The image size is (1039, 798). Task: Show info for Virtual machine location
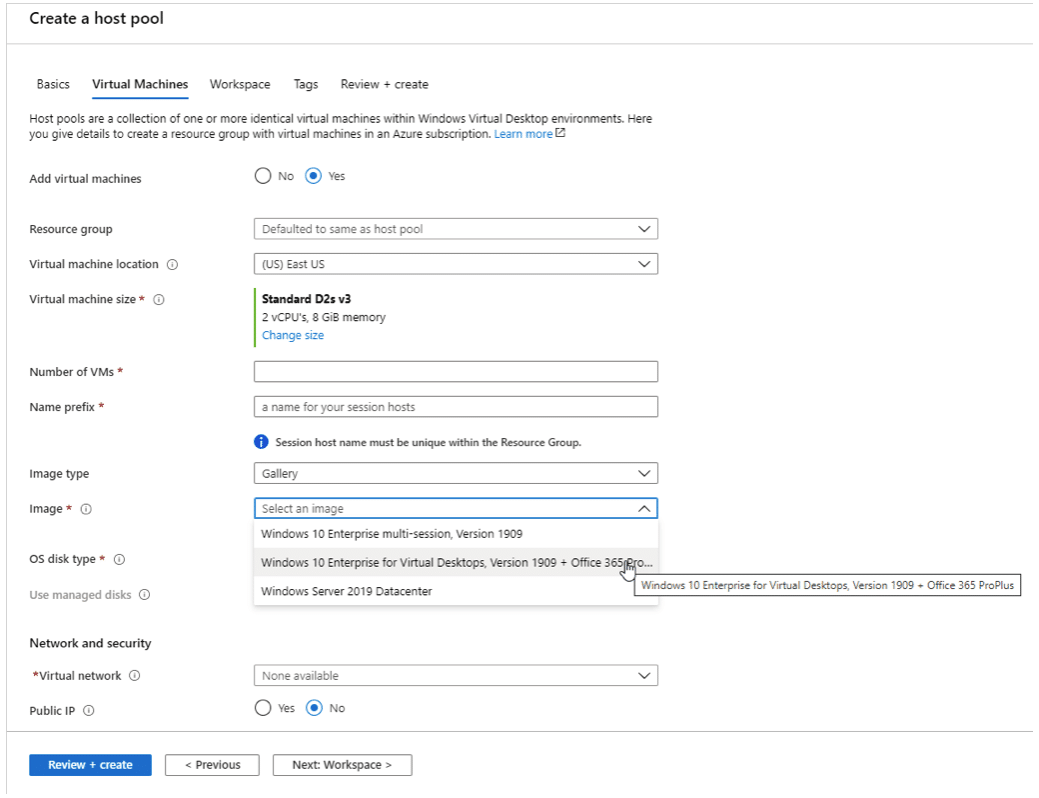pyautogui.click(x=172, y=265)
